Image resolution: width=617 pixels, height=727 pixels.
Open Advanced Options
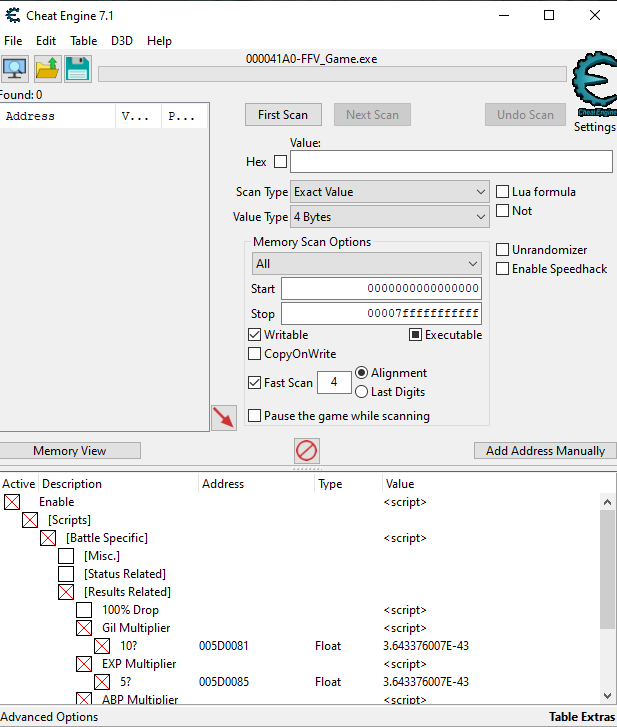[49, 717]
